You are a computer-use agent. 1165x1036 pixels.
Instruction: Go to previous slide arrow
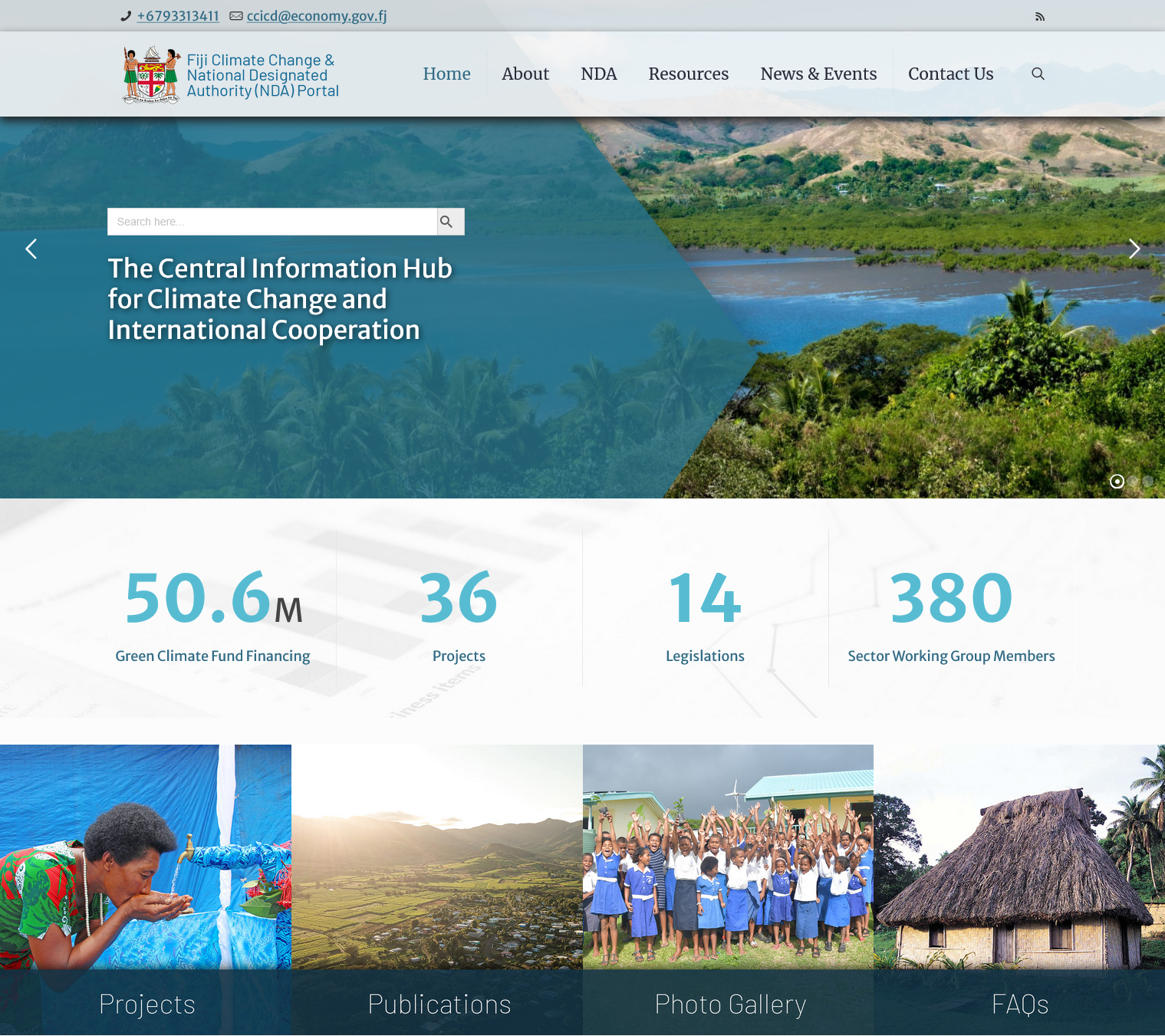[x=31, y=249]
